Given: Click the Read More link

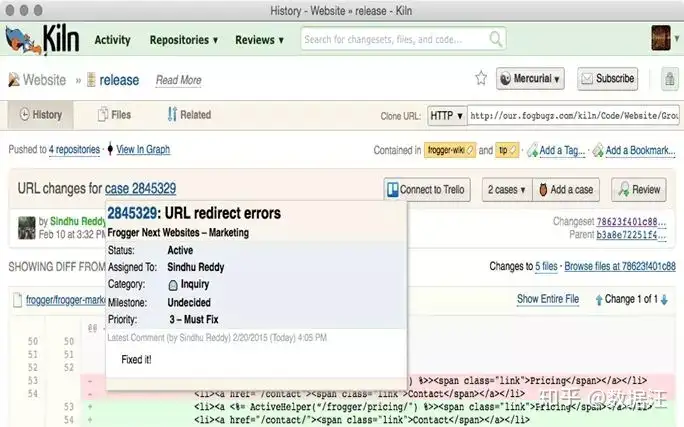Looking at the screenshot, I should pos(178,80).
